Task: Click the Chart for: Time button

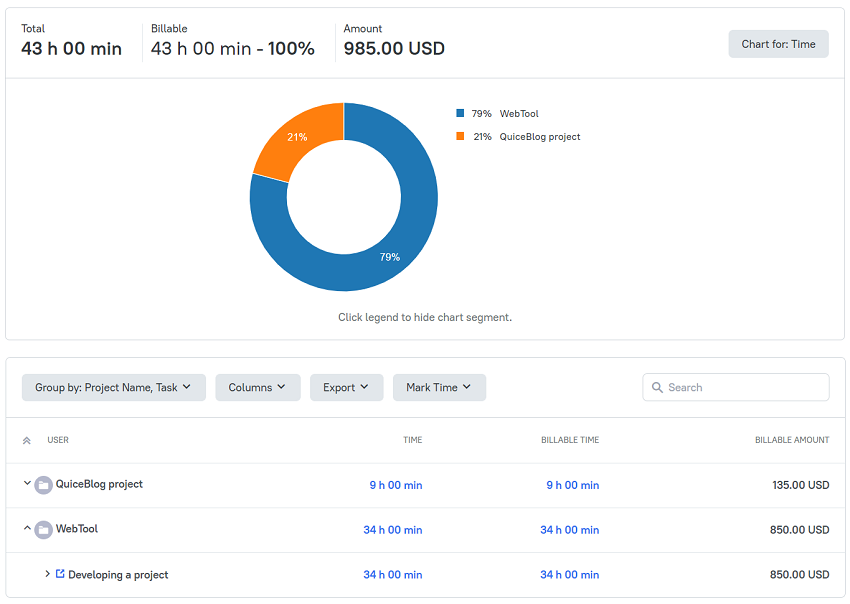Action: point(778,44)
